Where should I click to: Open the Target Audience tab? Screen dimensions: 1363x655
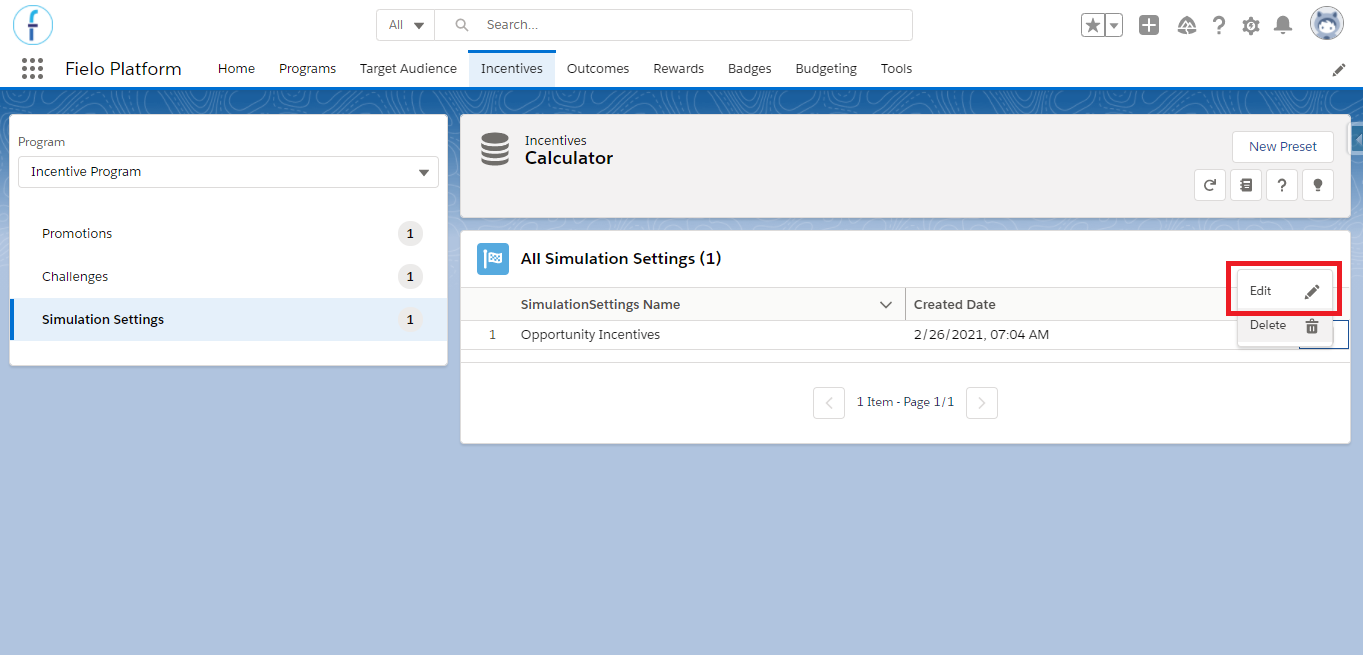click(408, 69)
